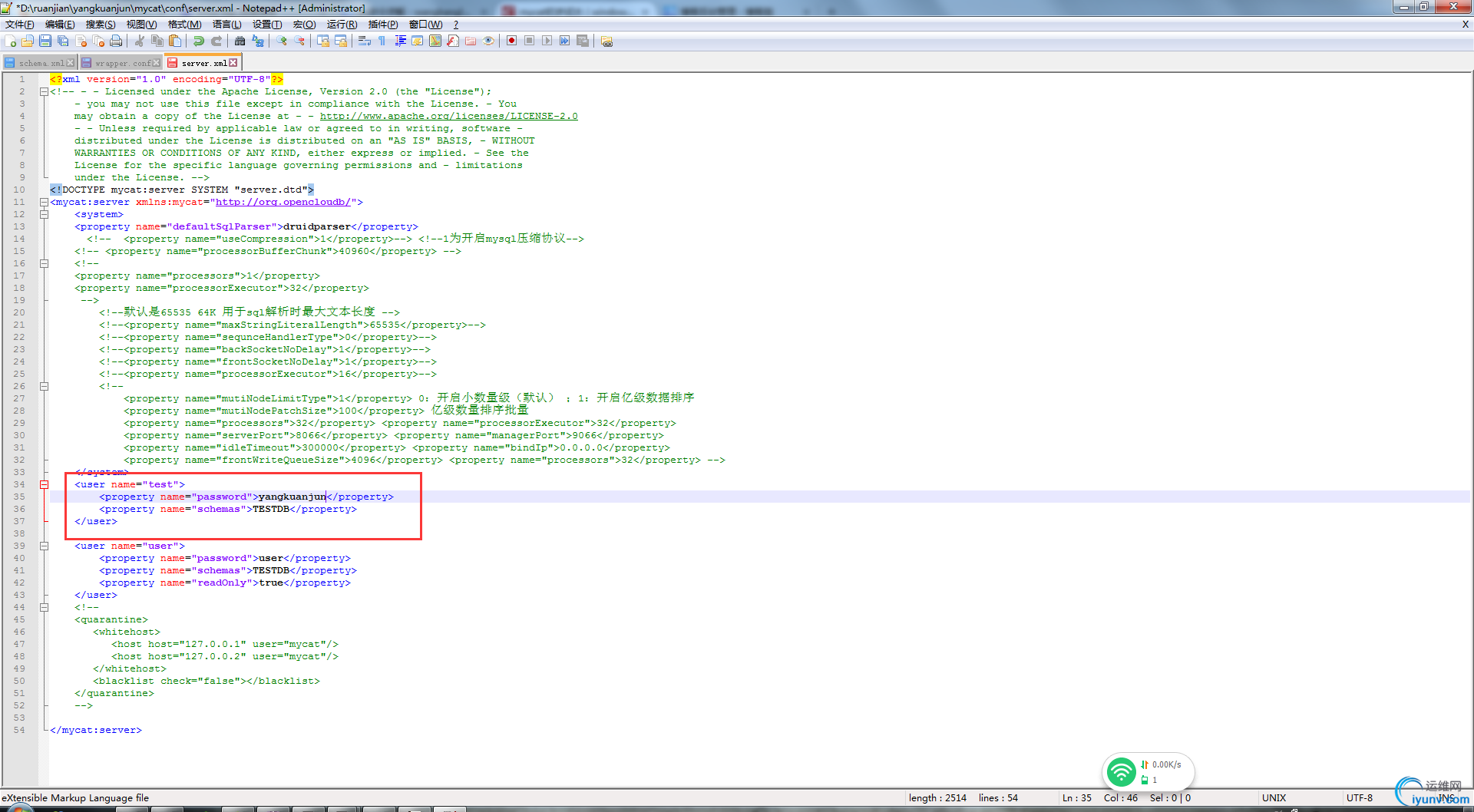1474x812 pixels.
Task: Collapse the mycat:server fold on line 11
Action: click(x=44, y=202)
